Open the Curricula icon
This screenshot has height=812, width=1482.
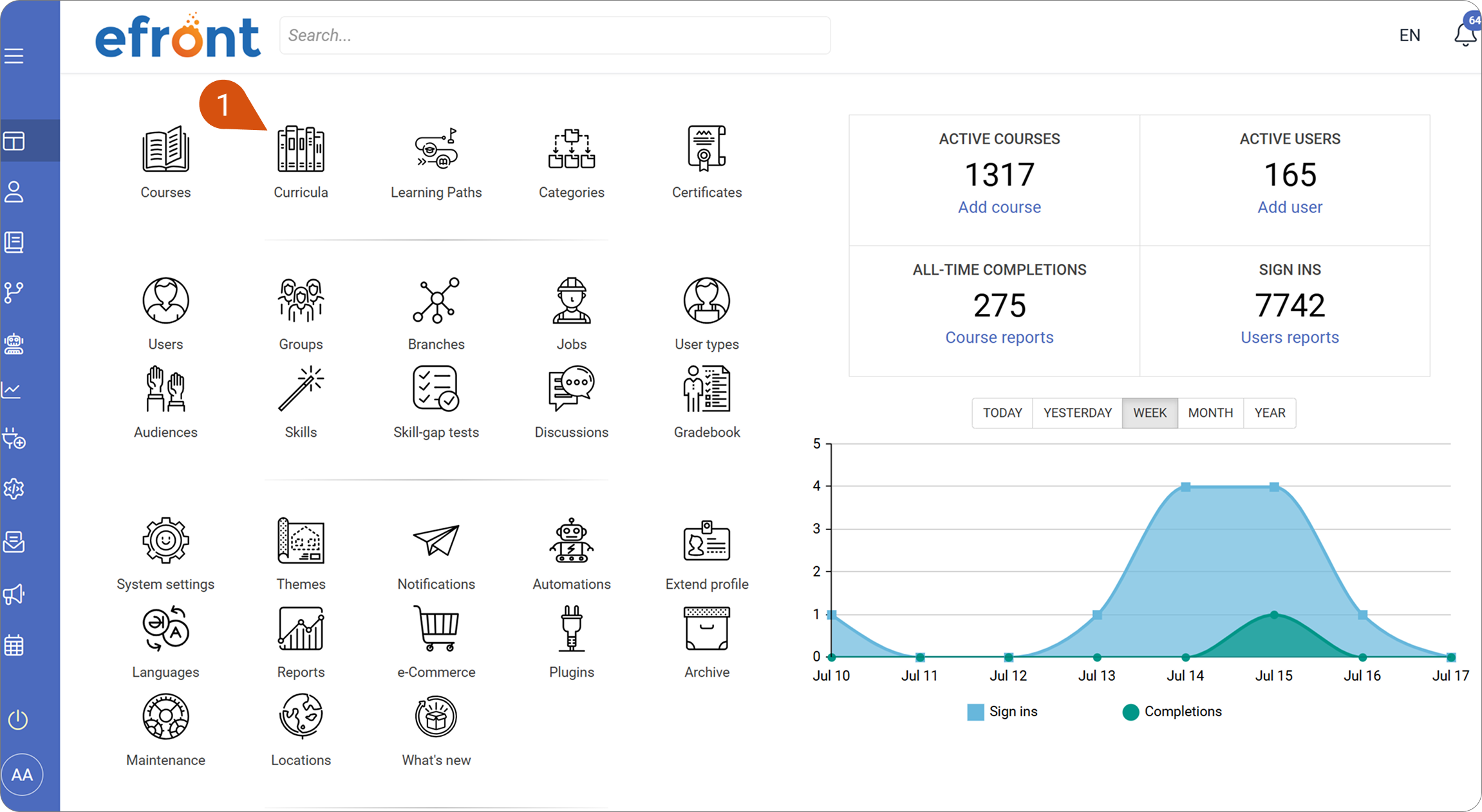(x=301, y=149)
